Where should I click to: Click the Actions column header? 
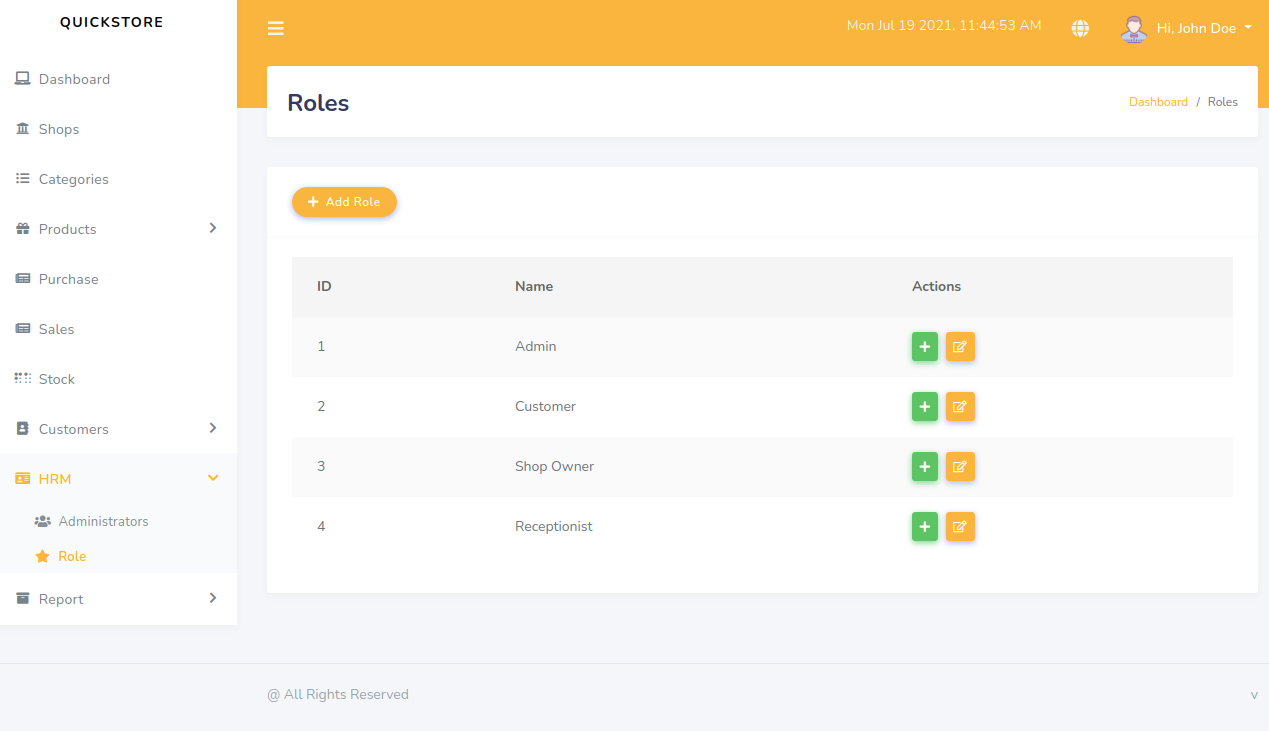pos(936,286)
